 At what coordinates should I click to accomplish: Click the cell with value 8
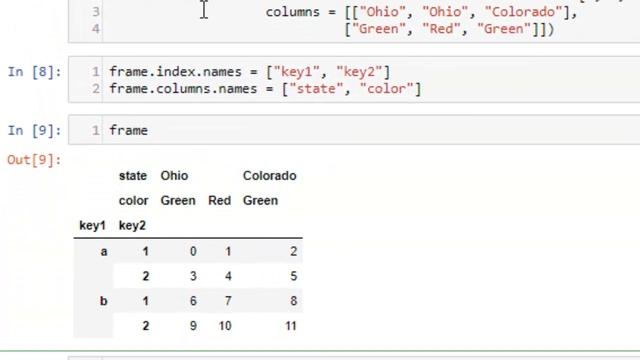pos(293,301)
